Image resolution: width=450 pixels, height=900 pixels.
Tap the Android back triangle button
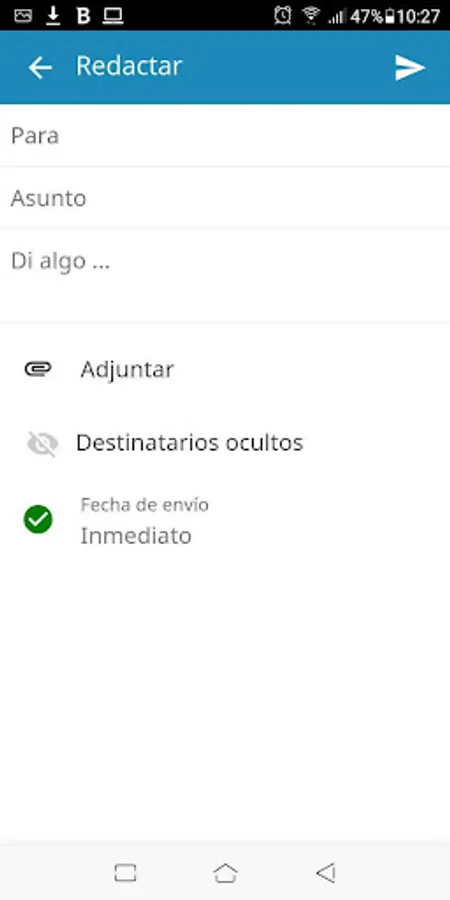pyautogui.click(x=325, y=872)
